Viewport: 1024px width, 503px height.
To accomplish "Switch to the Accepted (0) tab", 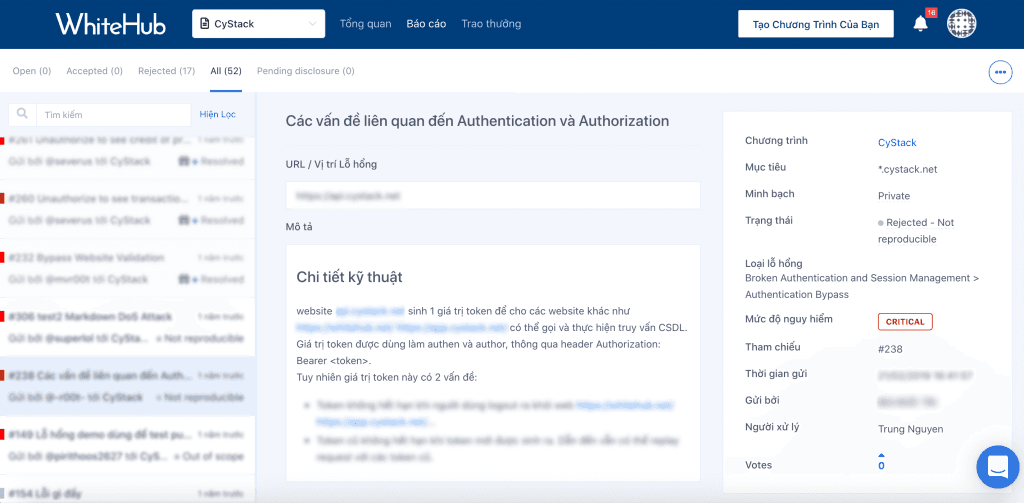I will 95,71.
